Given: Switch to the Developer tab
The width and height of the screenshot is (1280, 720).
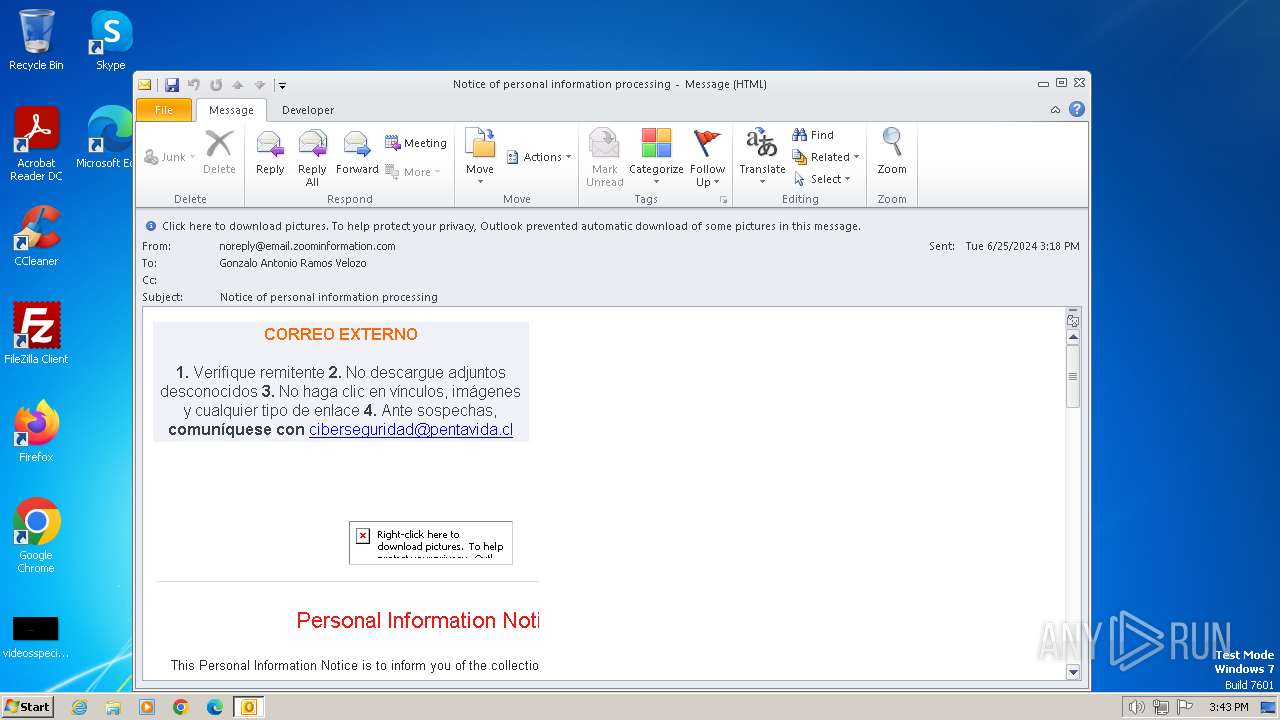Looking at the screenshot, I should coord(308,110).
